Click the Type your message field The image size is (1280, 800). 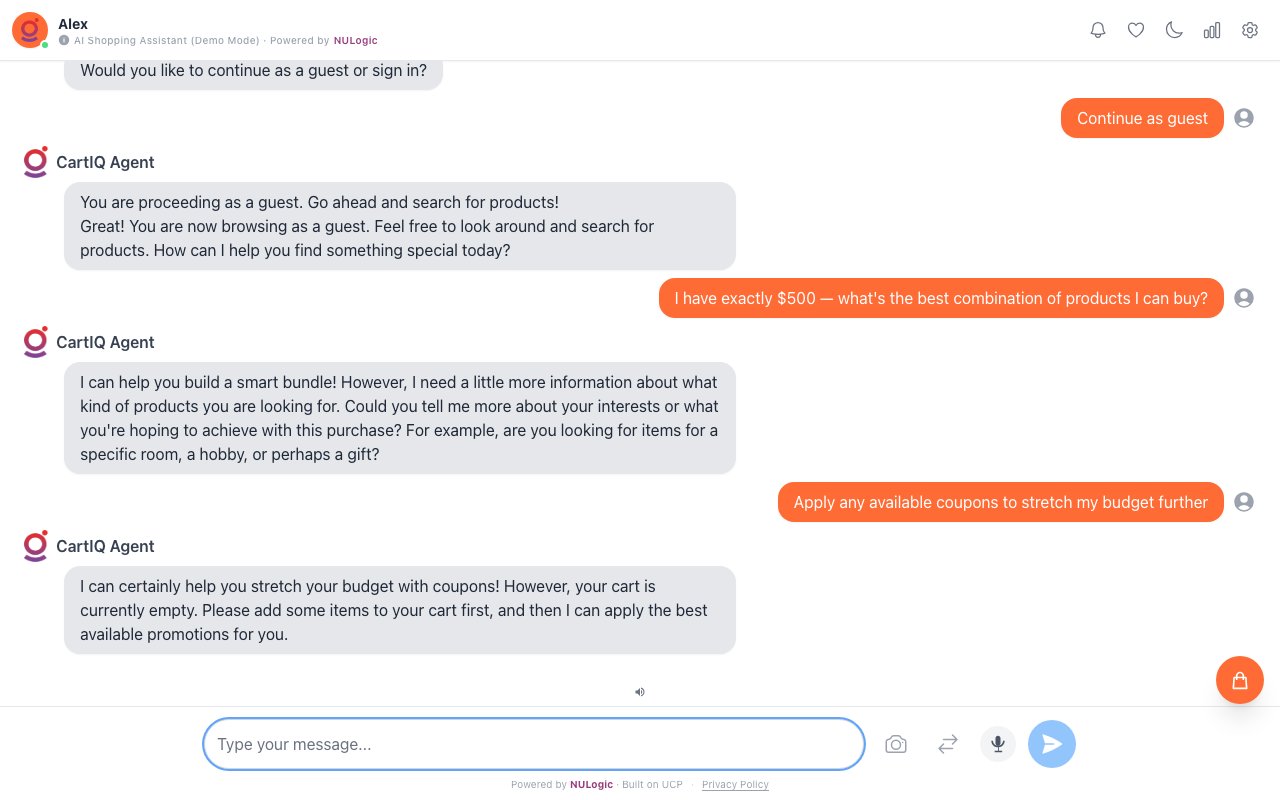pos(533,744)
